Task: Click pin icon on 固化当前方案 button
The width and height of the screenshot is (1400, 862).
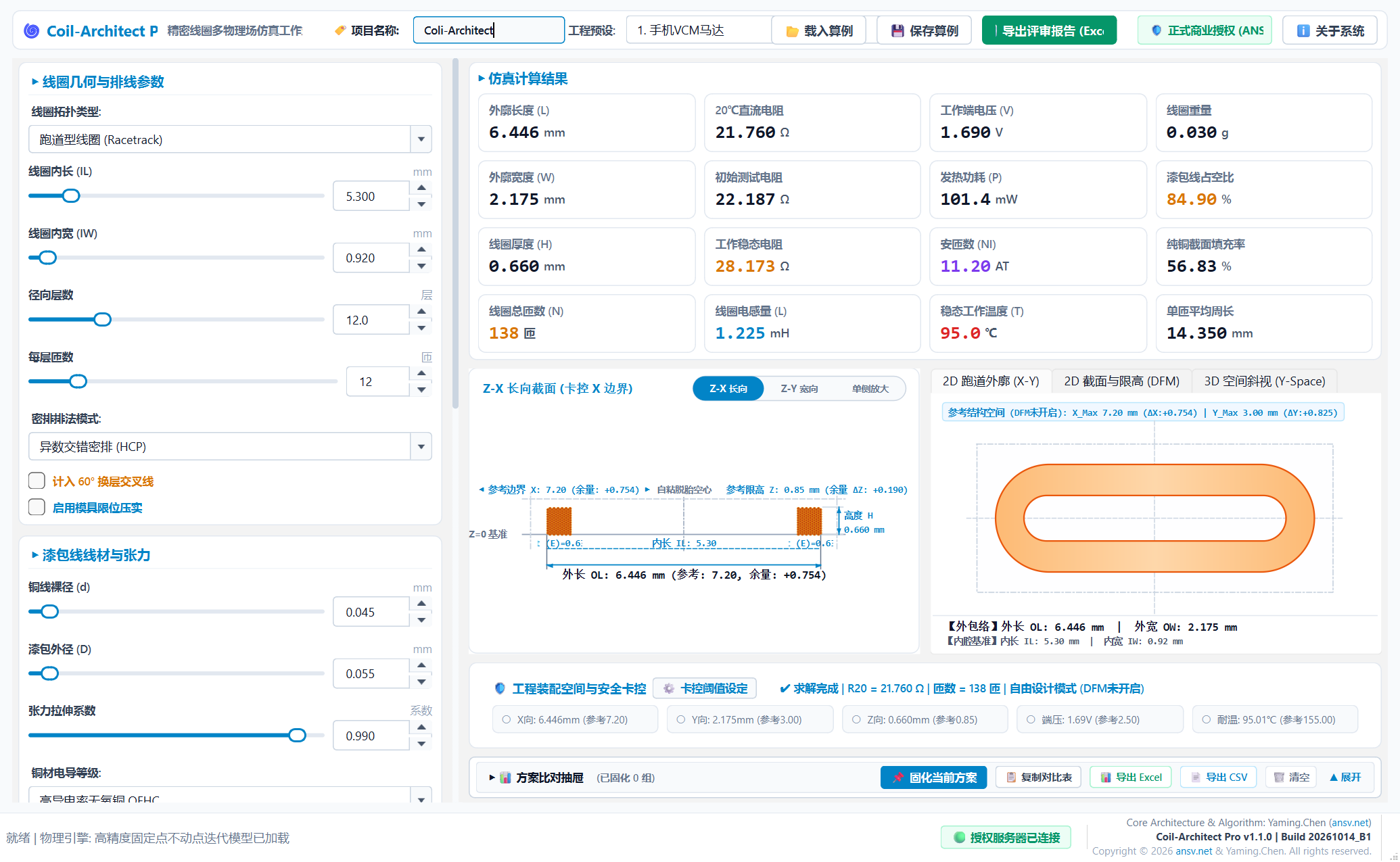Action: (x=897, y=777)
